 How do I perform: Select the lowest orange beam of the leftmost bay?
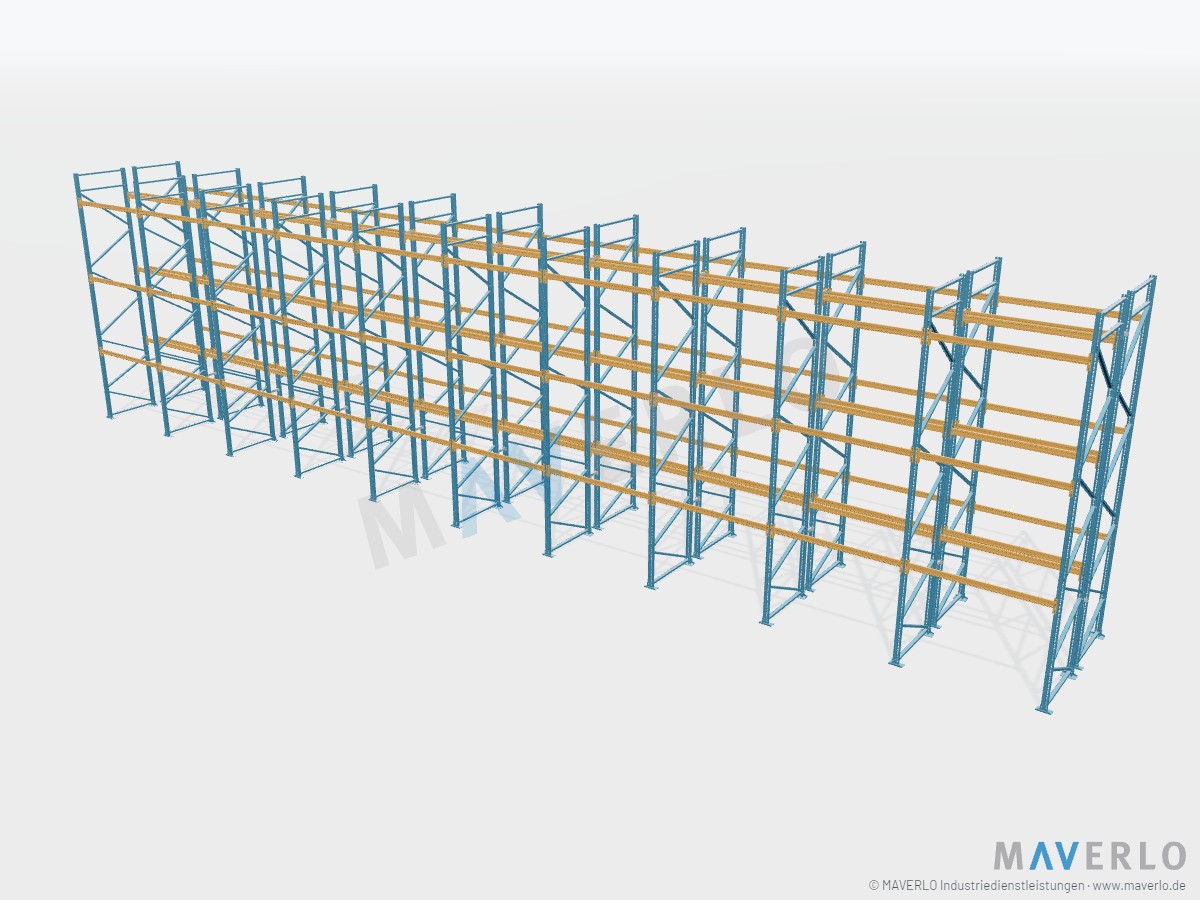(130, 358)
